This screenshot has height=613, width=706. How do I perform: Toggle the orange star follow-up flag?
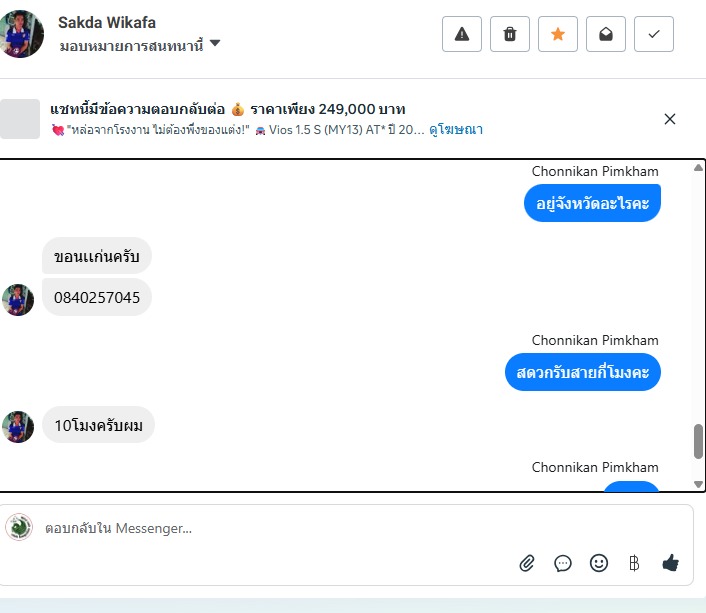558,34
